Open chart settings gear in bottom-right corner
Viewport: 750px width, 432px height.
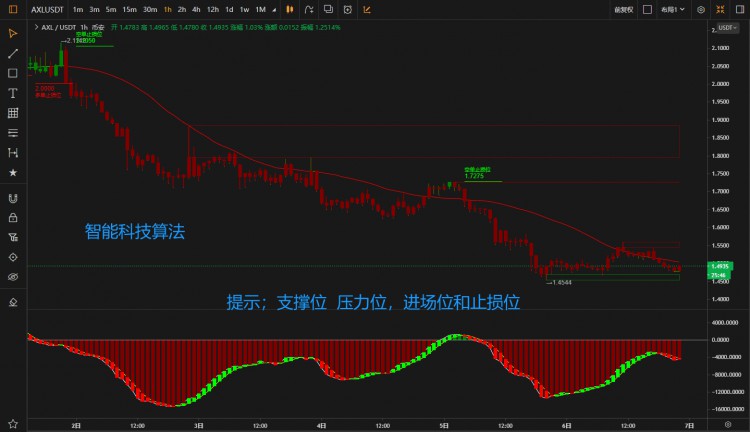[728, 424]
